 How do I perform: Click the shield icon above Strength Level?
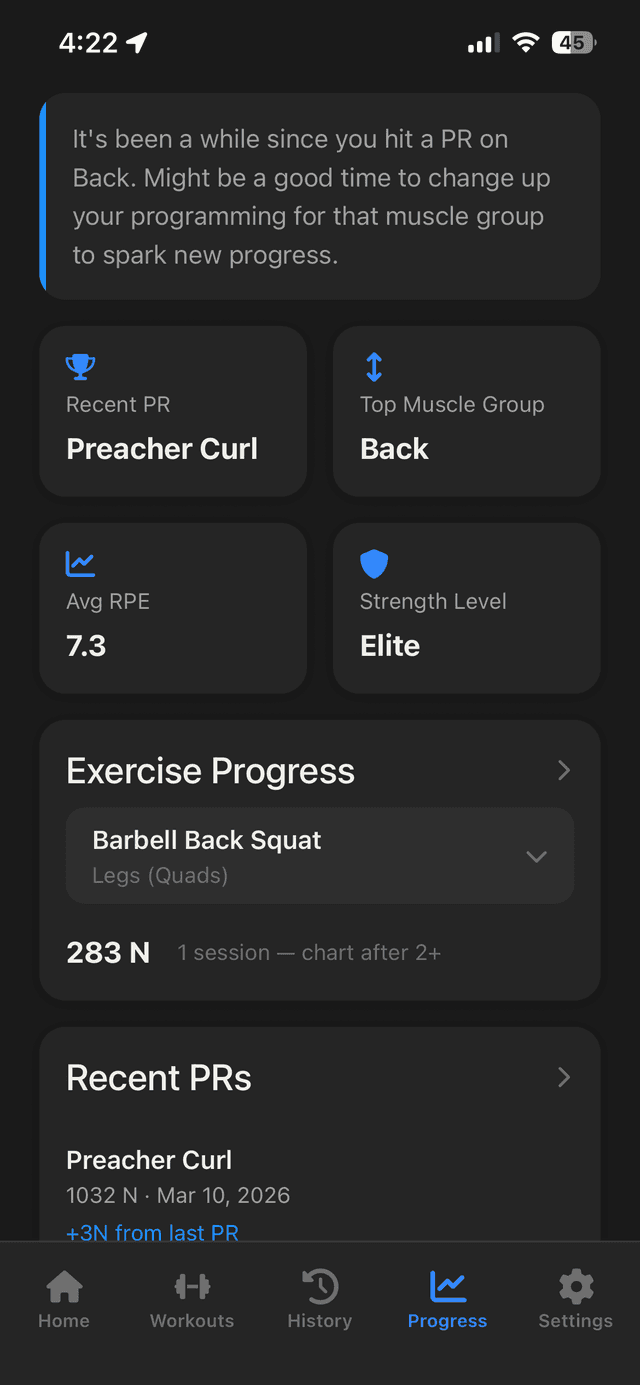373,563
